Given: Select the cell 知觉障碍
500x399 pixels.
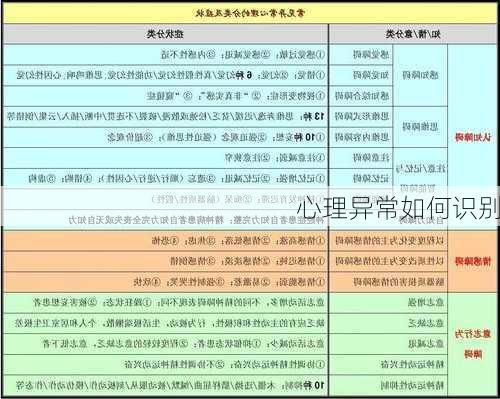Looking at the screenshot, I should (x=361, y=75).
